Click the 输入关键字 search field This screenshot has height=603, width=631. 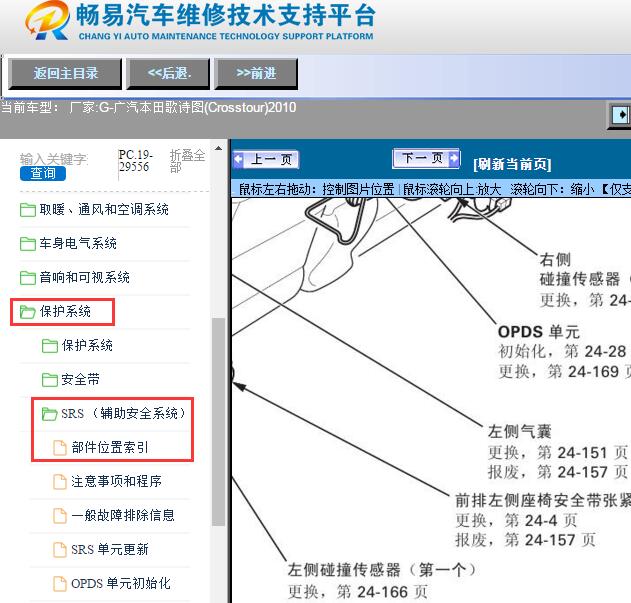click(x=54, y=159)
